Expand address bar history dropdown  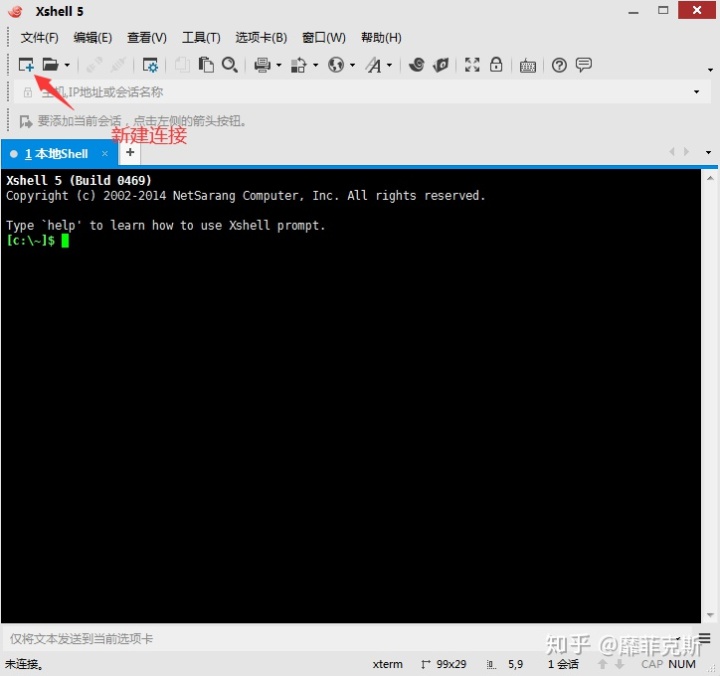(x=697, y=92)
